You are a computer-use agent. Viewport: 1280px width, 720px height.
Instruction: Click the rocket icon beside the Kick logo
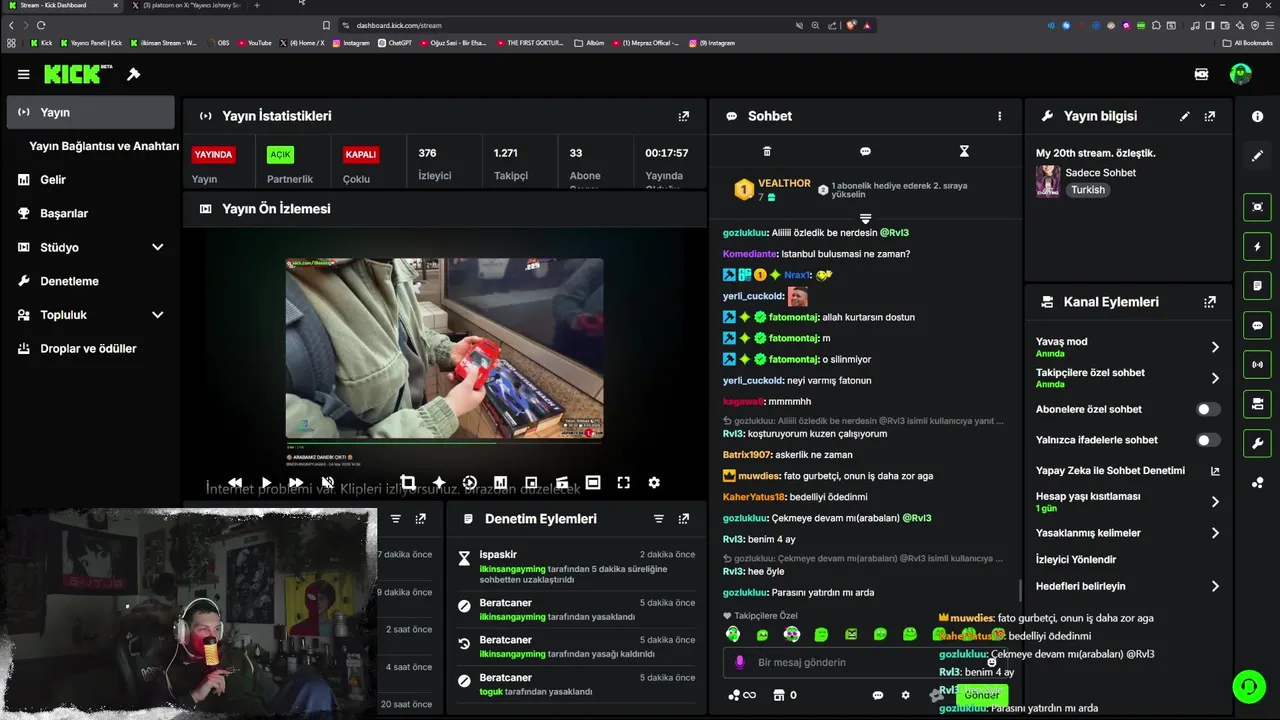pos(133,74)
